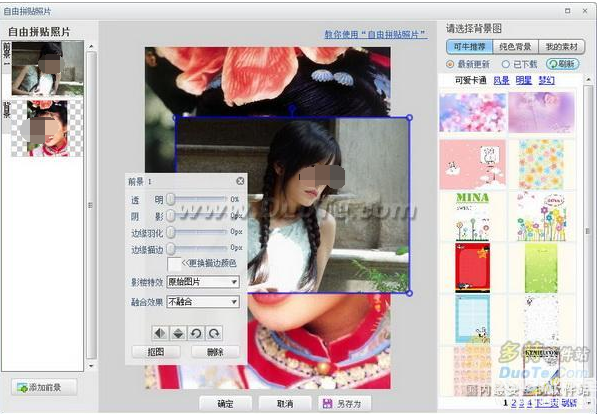599x414 pixels.
Task: Rotate foreground clockwise icon
Action: tap(214, 333)
